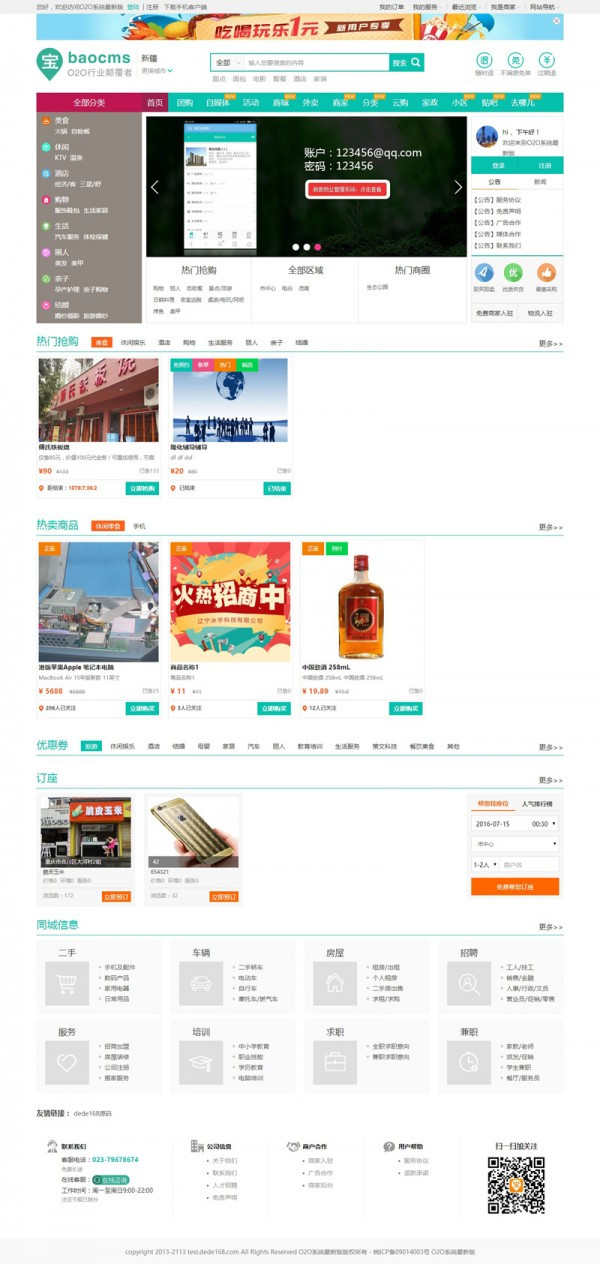Click the 亲子 category icon in sidebar
The image size is (600, 1264).
[x=46, y=279]
